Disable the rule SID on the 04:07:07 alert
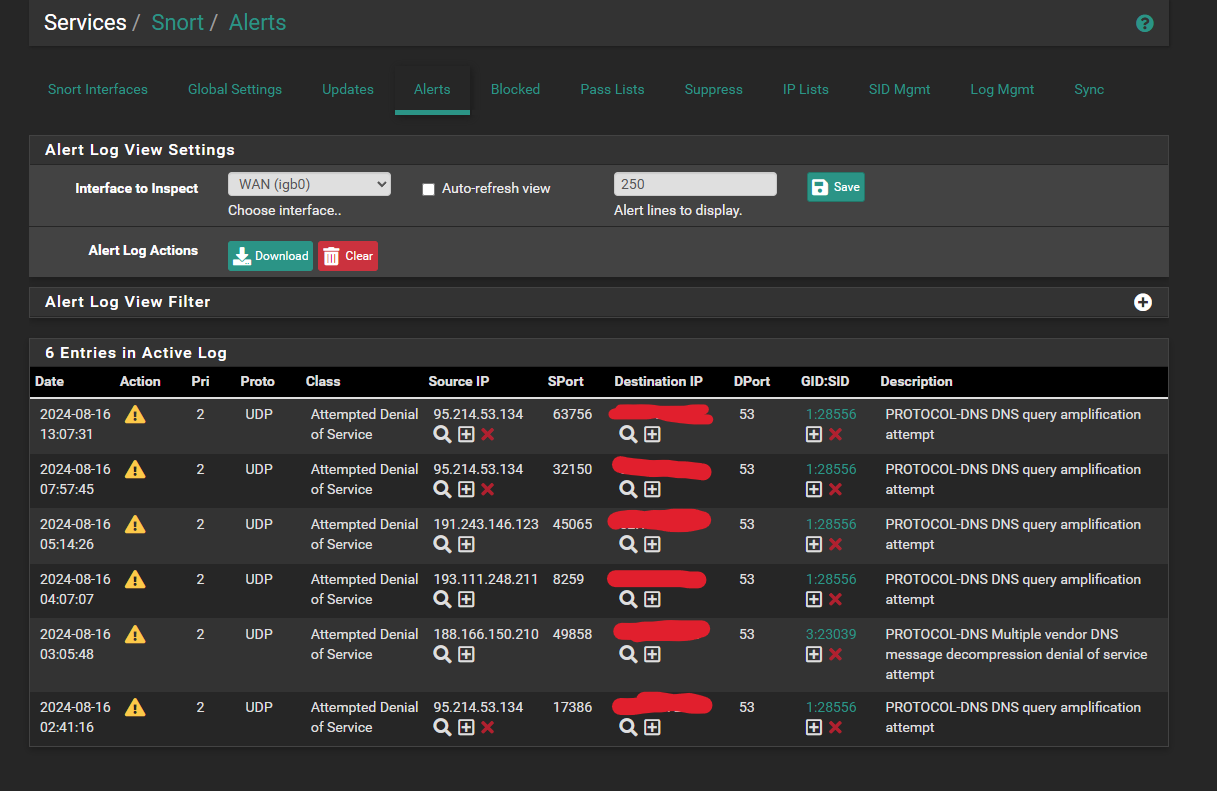The height and width of the screenshot is (791, 1217). coord(836,599)
